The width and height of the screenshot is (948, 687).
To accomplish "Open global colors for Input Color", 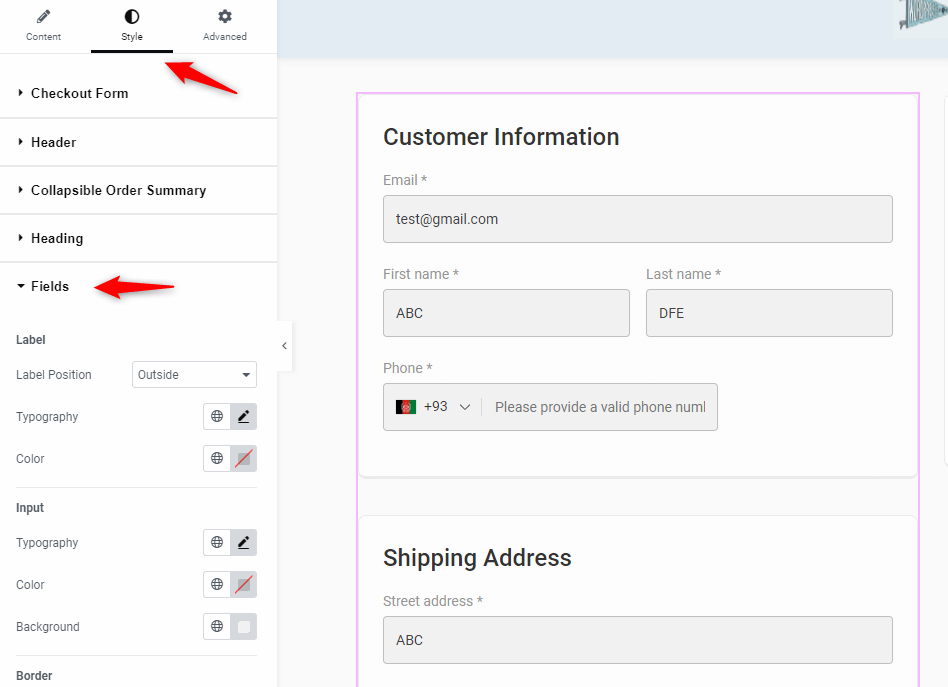I will [x=217, y=584].
